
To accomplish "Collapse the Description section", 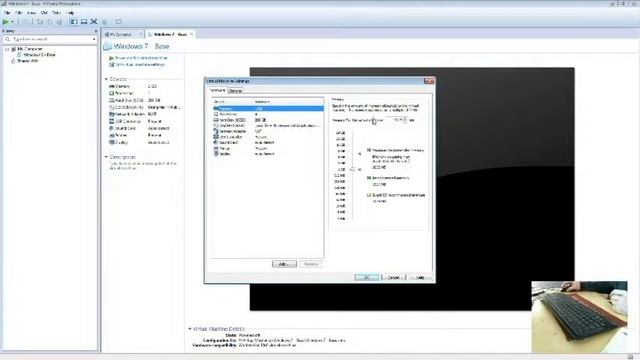I will click(107, 157).
